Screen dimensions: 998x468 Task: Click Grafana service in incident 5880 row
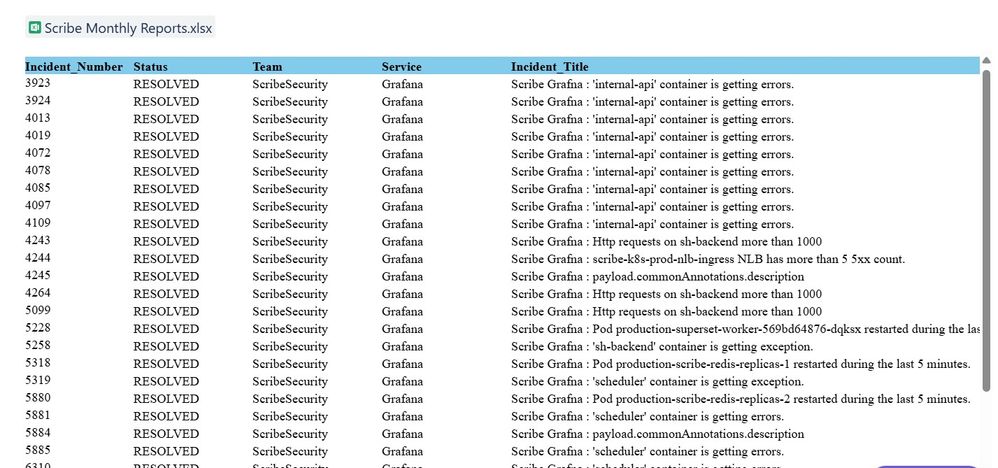(402, 399)
